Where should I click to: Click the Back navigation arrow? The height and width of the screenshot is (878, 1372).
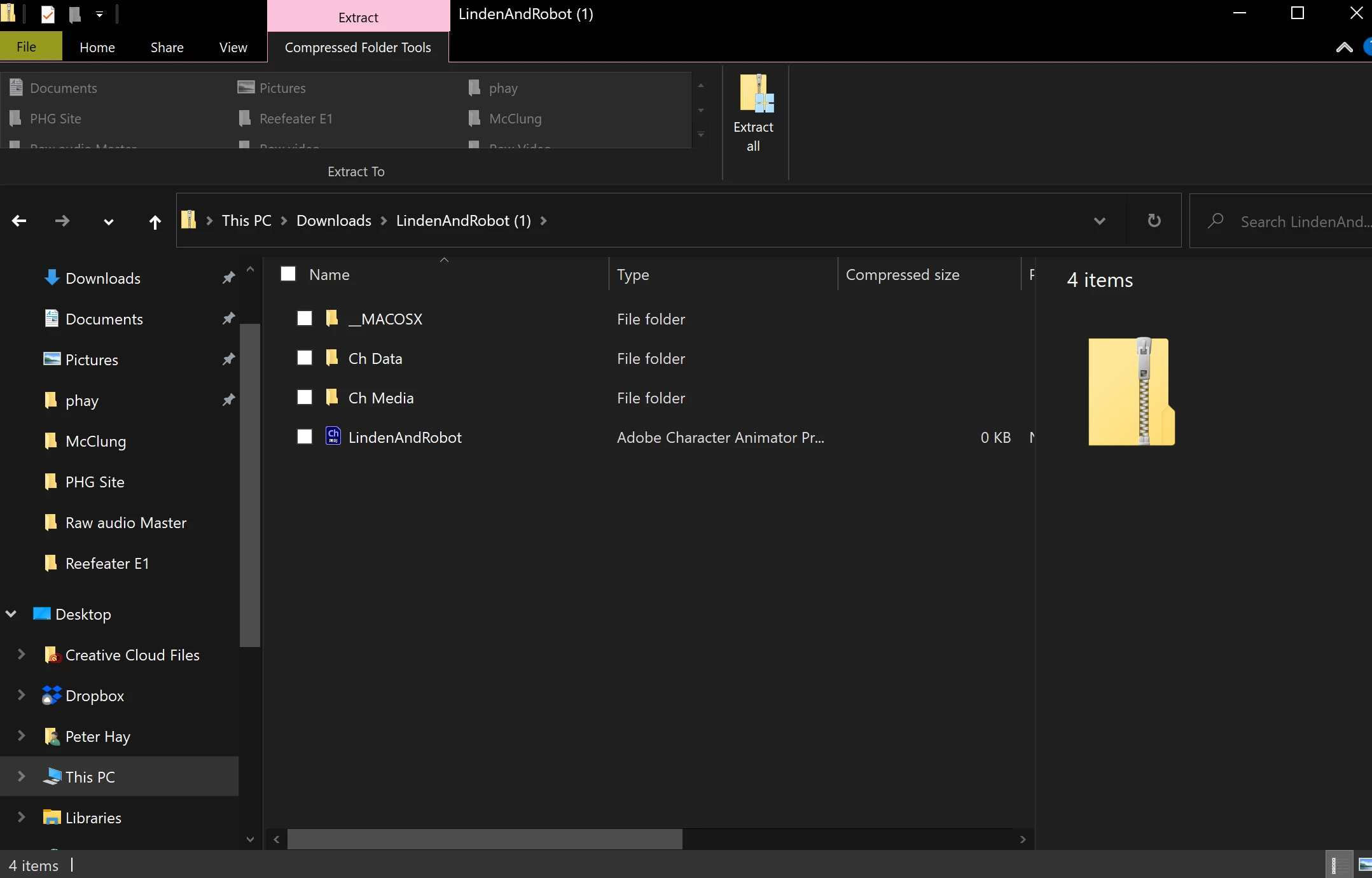[x=19, y=221]
